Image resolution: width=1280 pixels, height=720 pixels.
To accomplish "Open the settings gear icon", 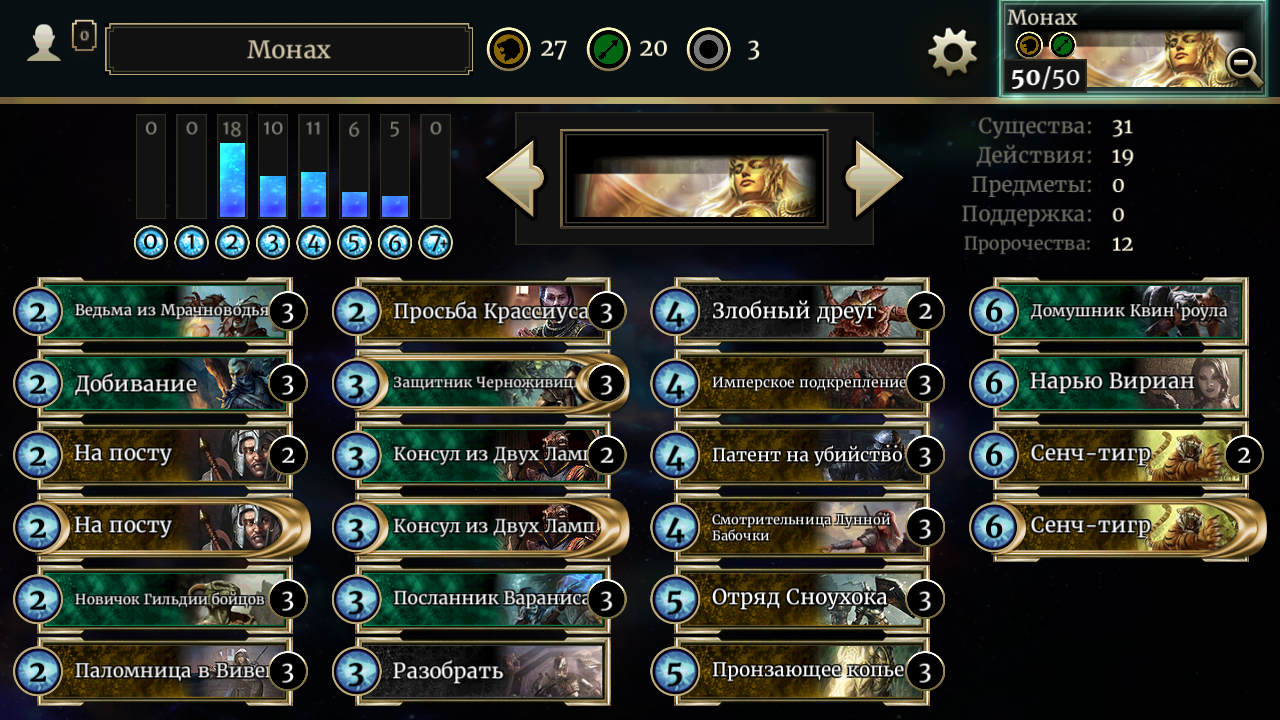I will click(952, 52).
